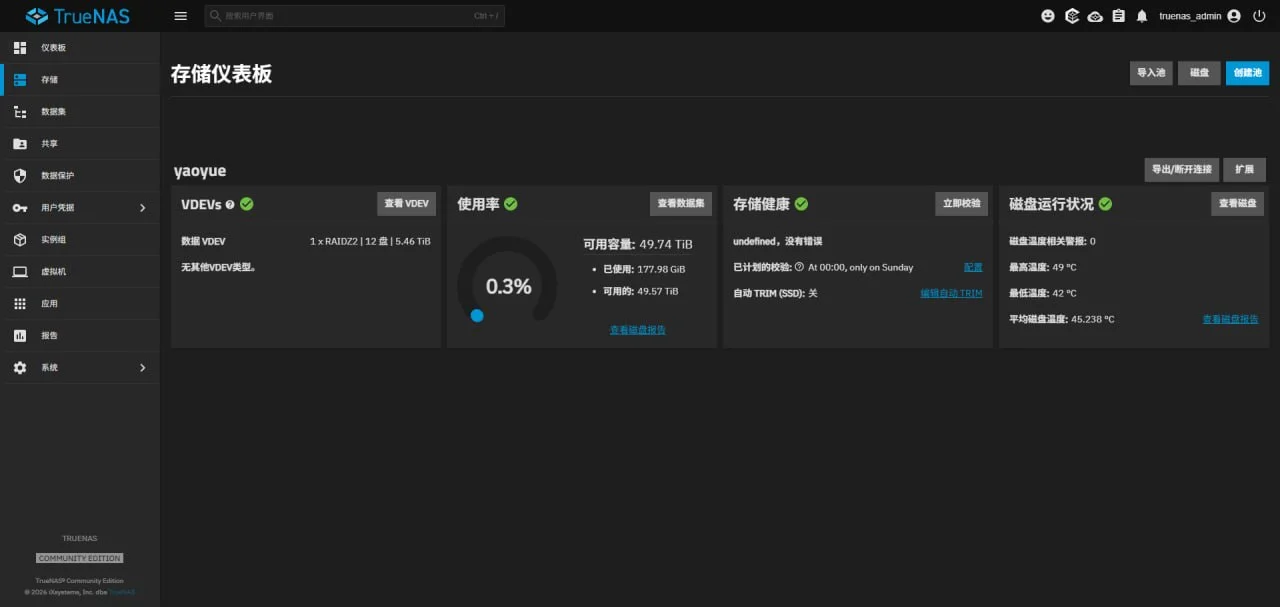The width and height of the screenshot is (1280, 607).
Task: Open the alerts bell icon
Action: [x=1141, y=16]
